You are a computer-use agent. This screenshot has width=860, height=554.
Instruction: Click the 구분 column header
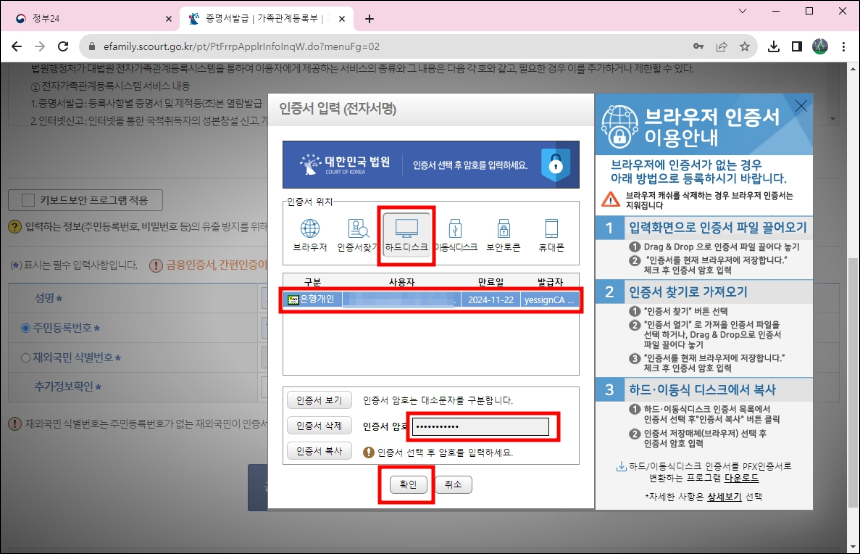click(x=313, y=282)
